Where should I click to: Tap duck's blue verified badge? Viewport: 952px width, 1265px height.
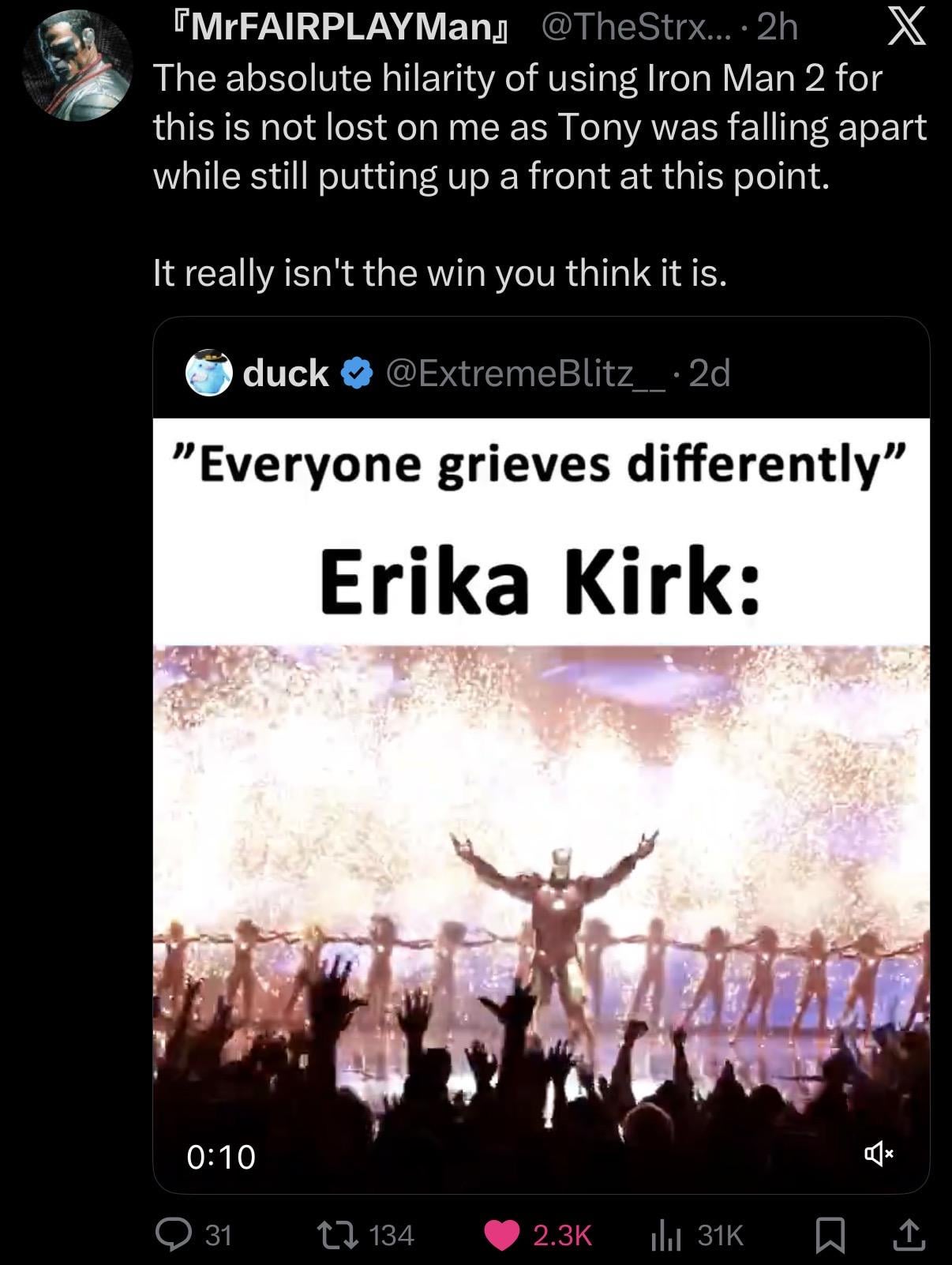tap(356, 373)
